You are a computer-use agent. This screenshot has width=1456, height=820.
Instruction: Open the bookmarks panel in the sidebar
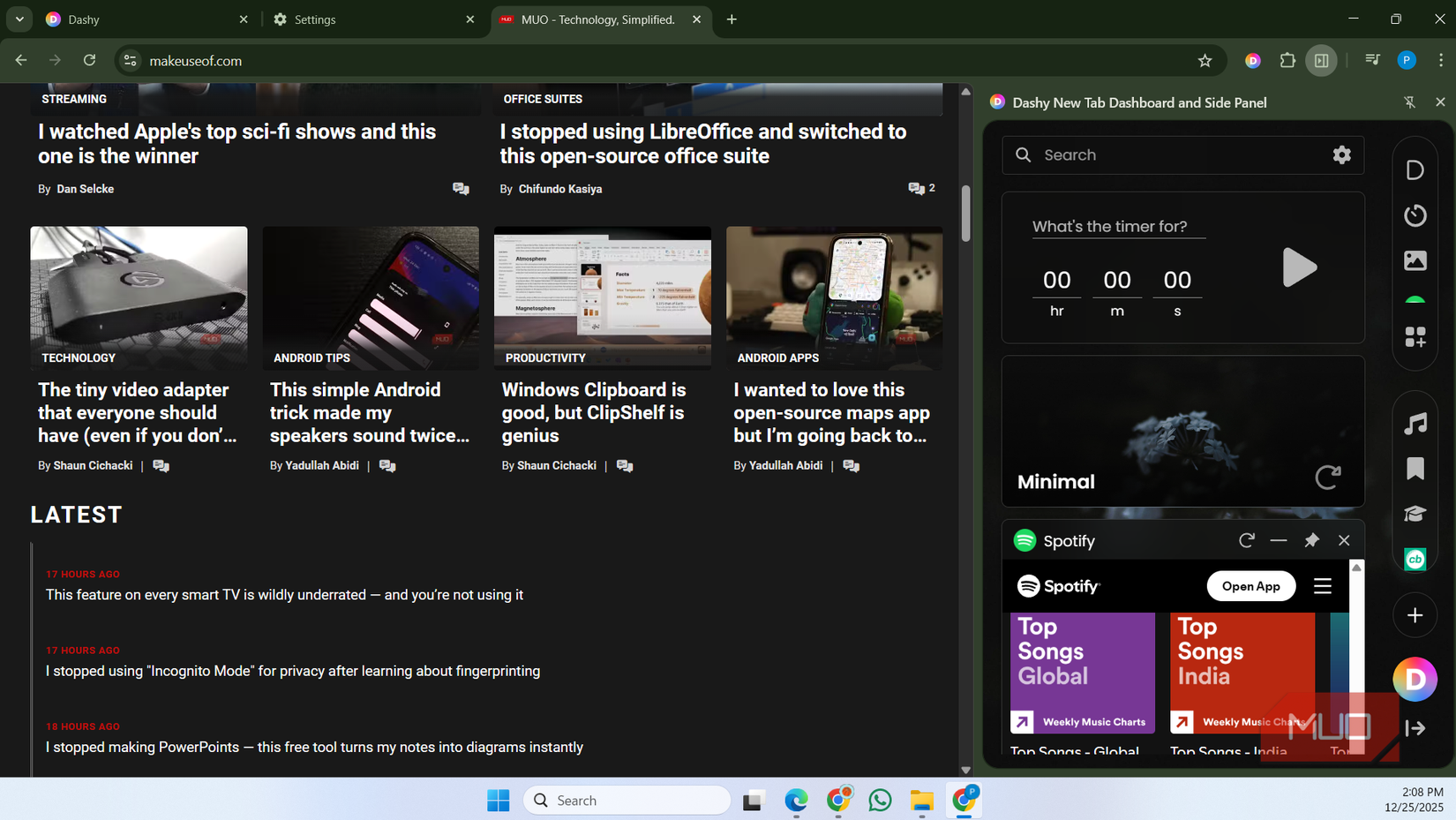pyautogui.click(x=1415, y=470)
